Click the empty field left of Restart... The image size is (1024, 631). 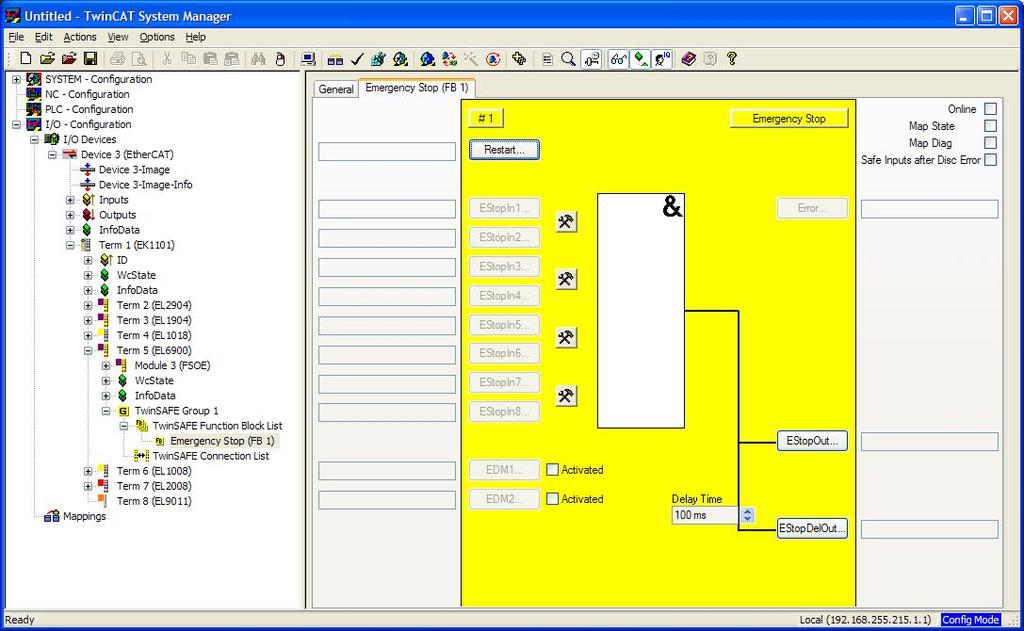[387, 152]
